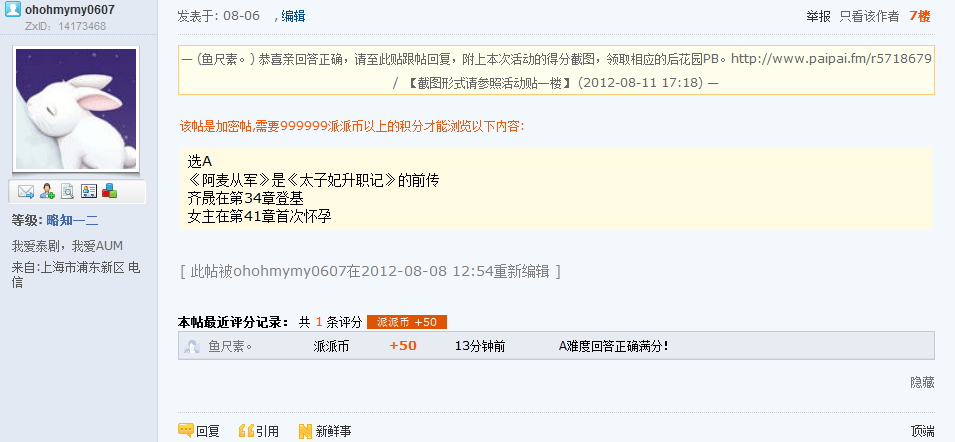The height and width of the screenshot is (442, 955).
Task: View the user profile card icon
Action: [x=89, y=192]
